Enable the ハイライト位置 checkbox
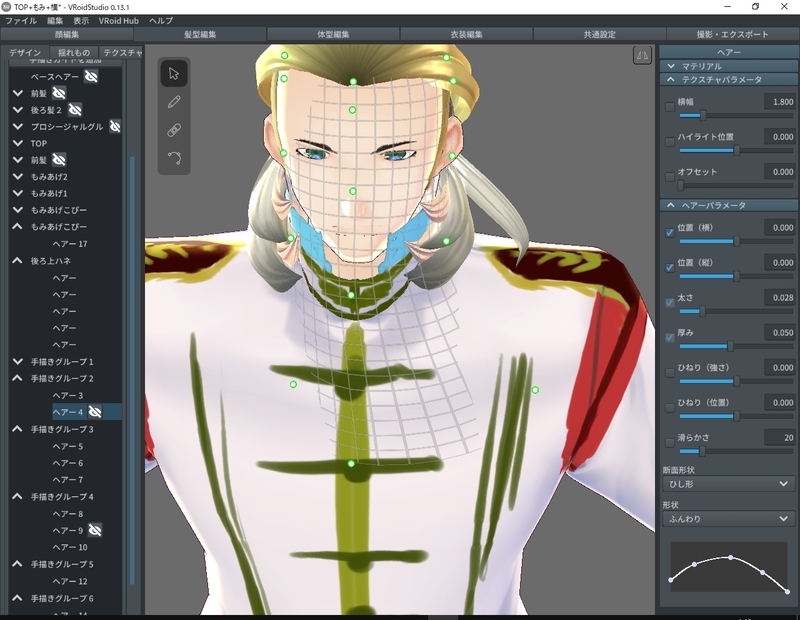800x620 pixels. click(670, 142)
